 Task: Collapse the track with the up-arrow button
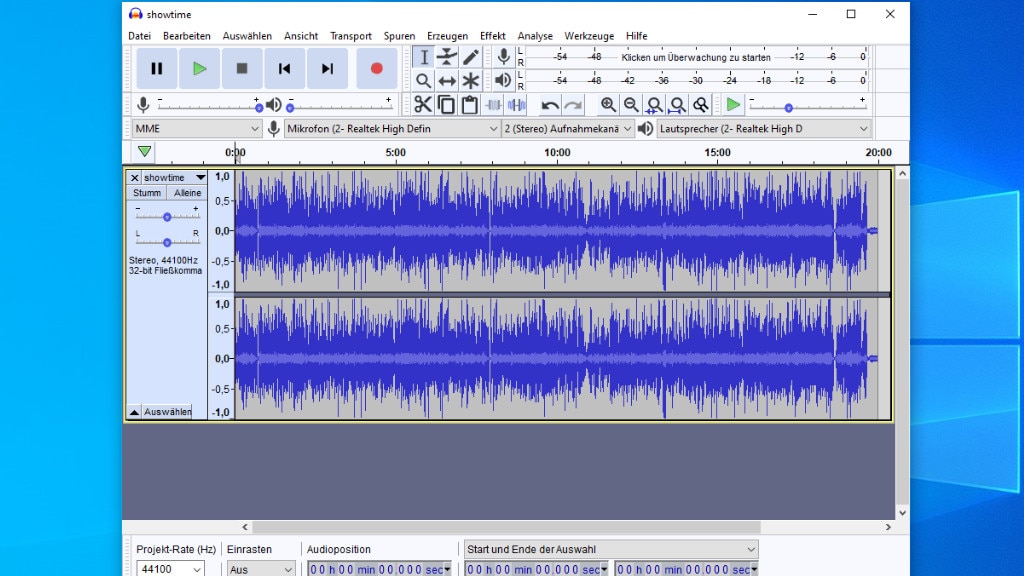(134, 412)
